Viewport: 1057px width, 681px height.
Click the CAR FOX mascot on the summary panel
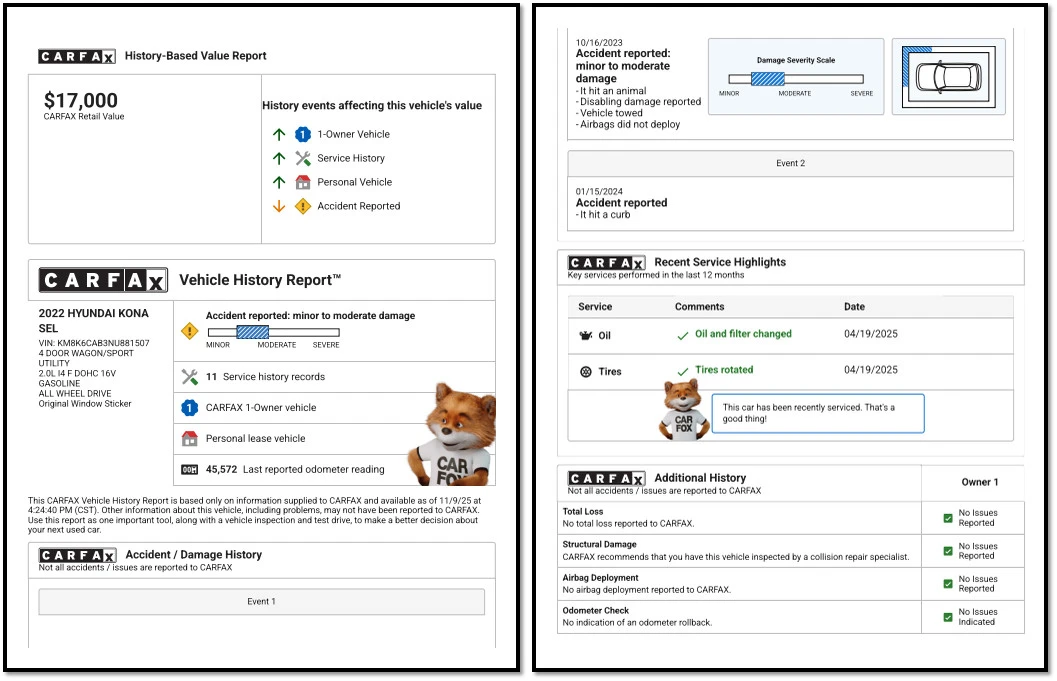click(453, 434)
